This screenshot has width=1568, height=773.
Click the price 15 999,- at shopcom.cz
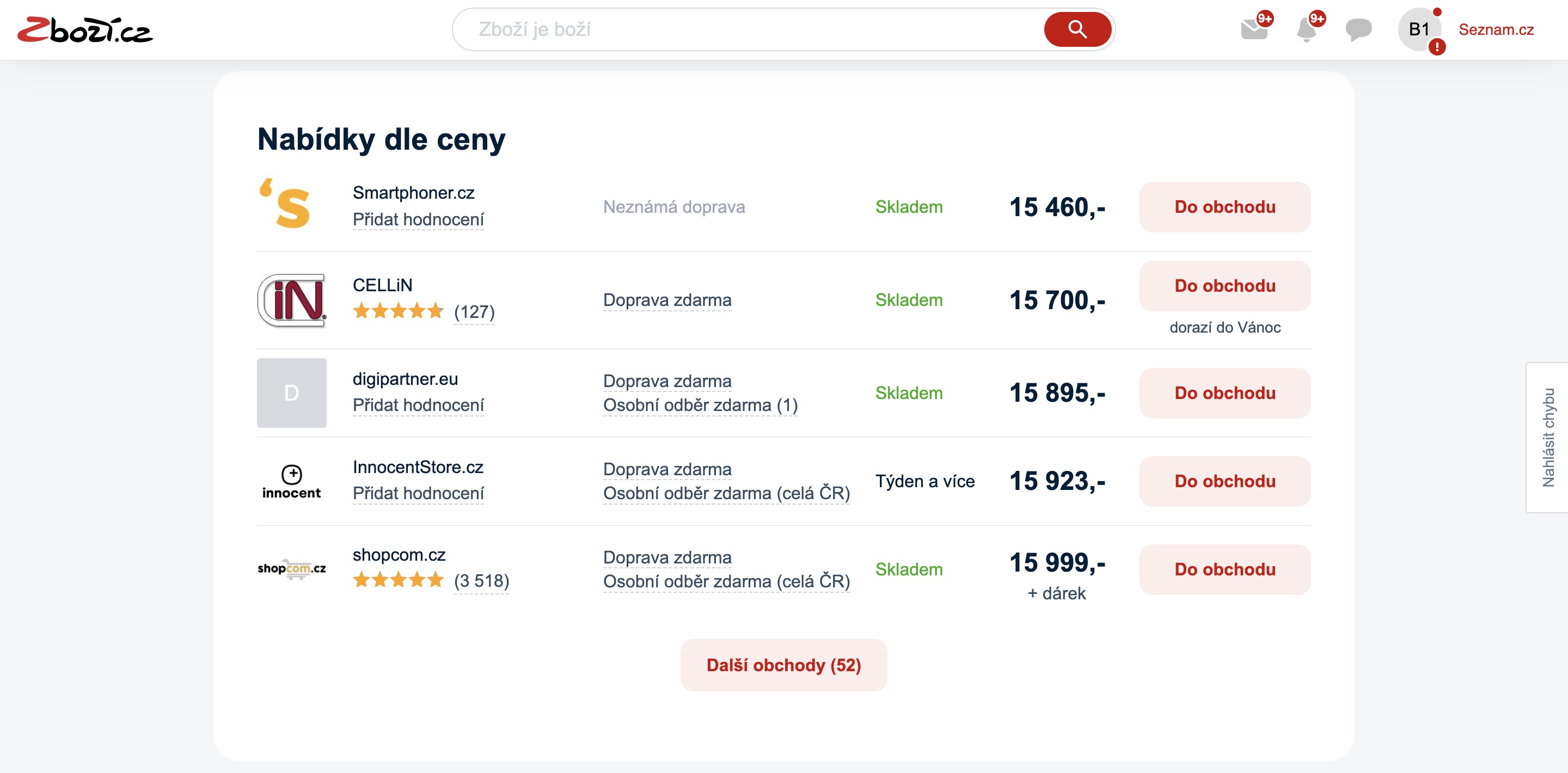(x=1057, y=562)
